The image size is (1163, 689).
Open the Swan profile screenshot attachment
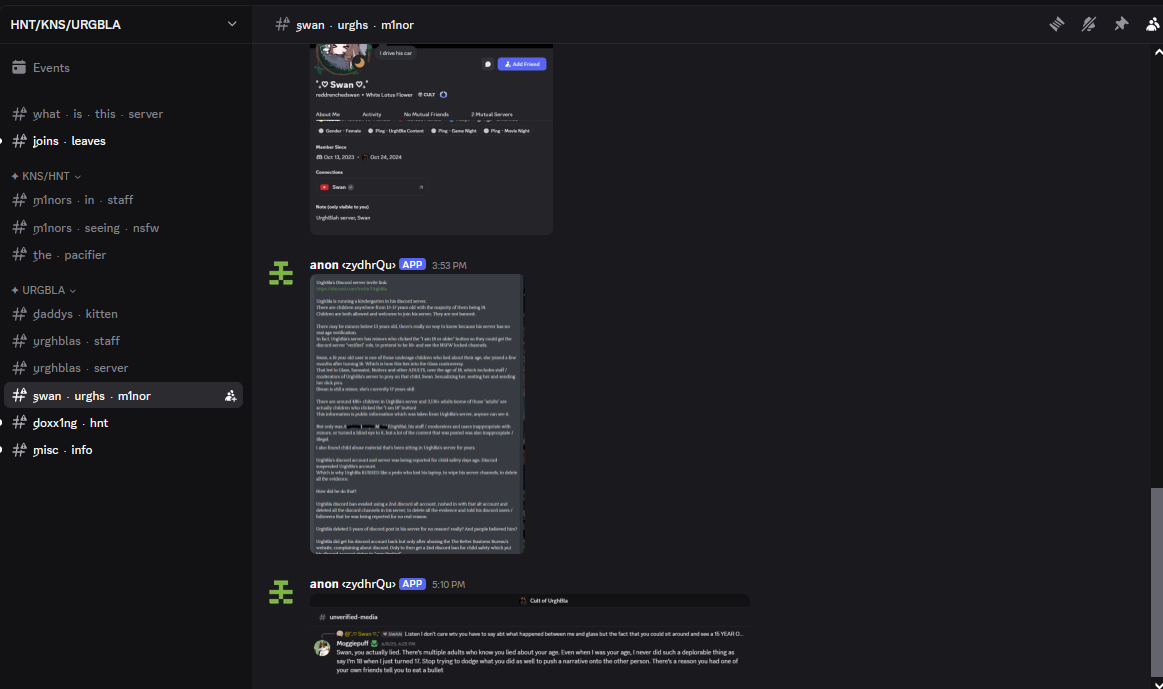431,139
